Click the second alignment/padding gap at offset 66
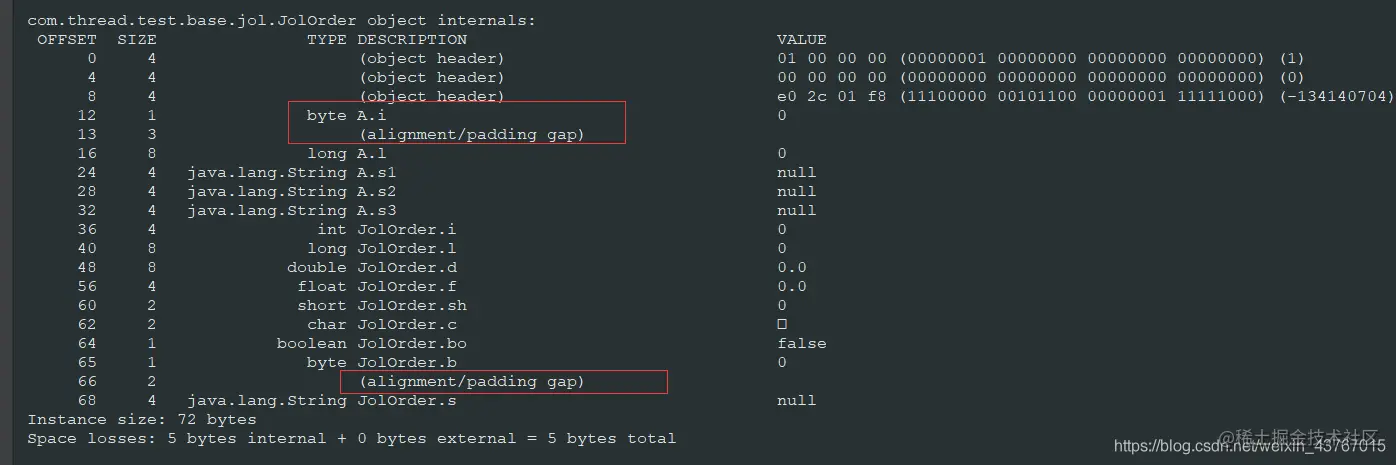 pyautogui.click(x=472, y=382)
